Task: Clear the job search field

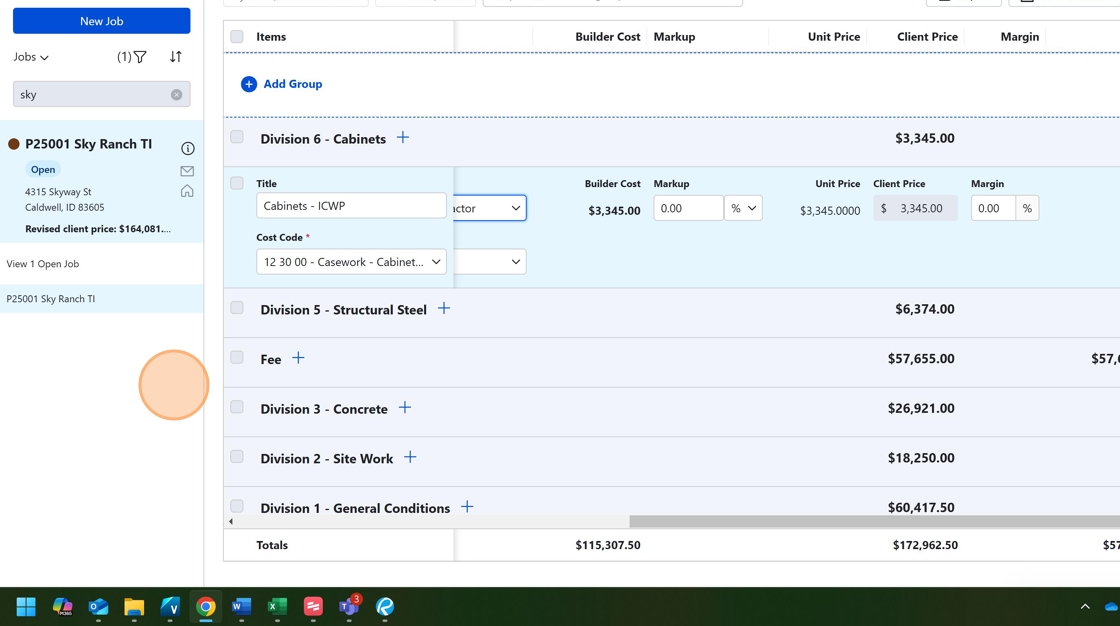Action: pos(176,95)
